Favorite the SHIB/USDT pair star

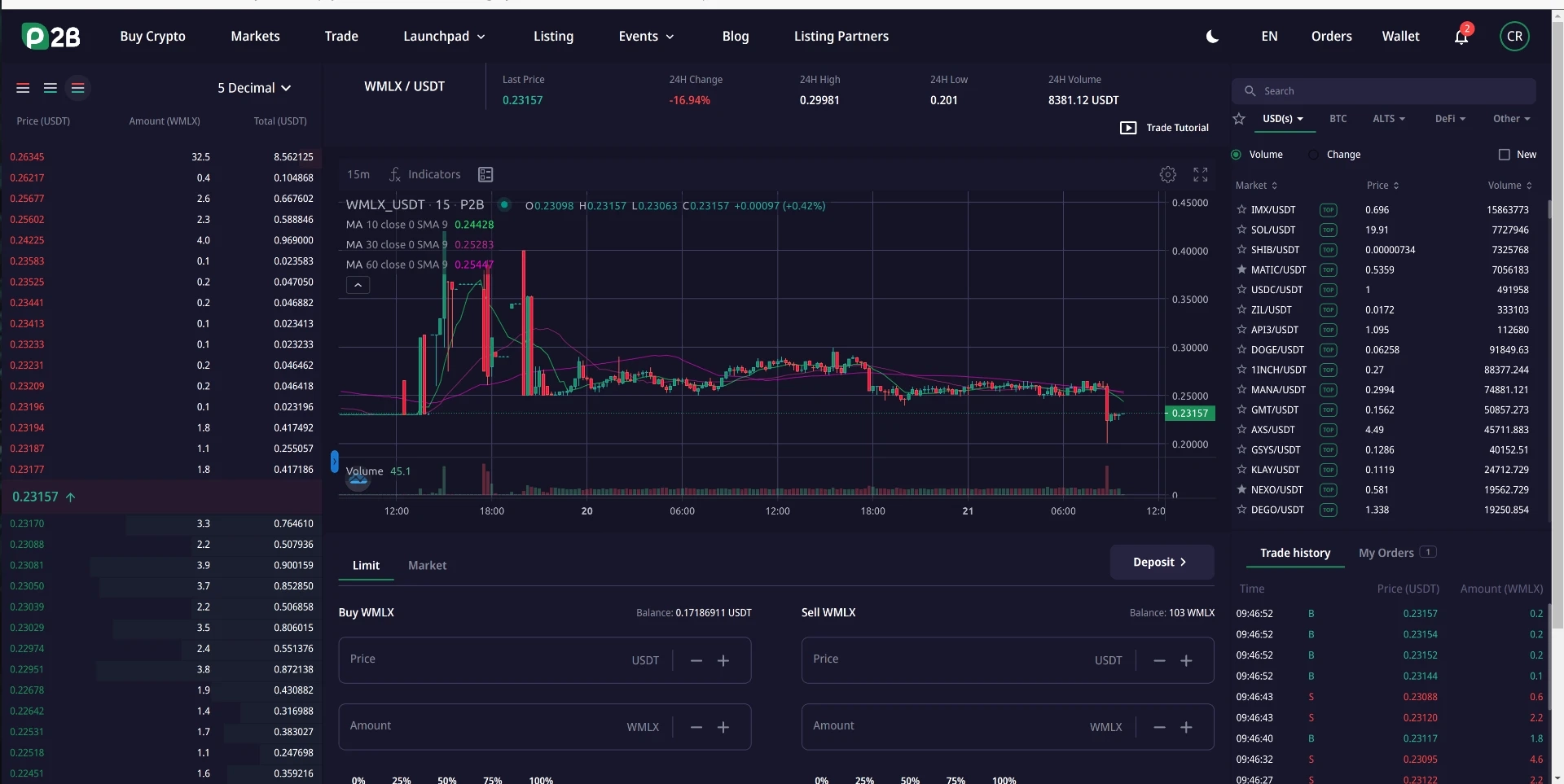point(1241,250)
